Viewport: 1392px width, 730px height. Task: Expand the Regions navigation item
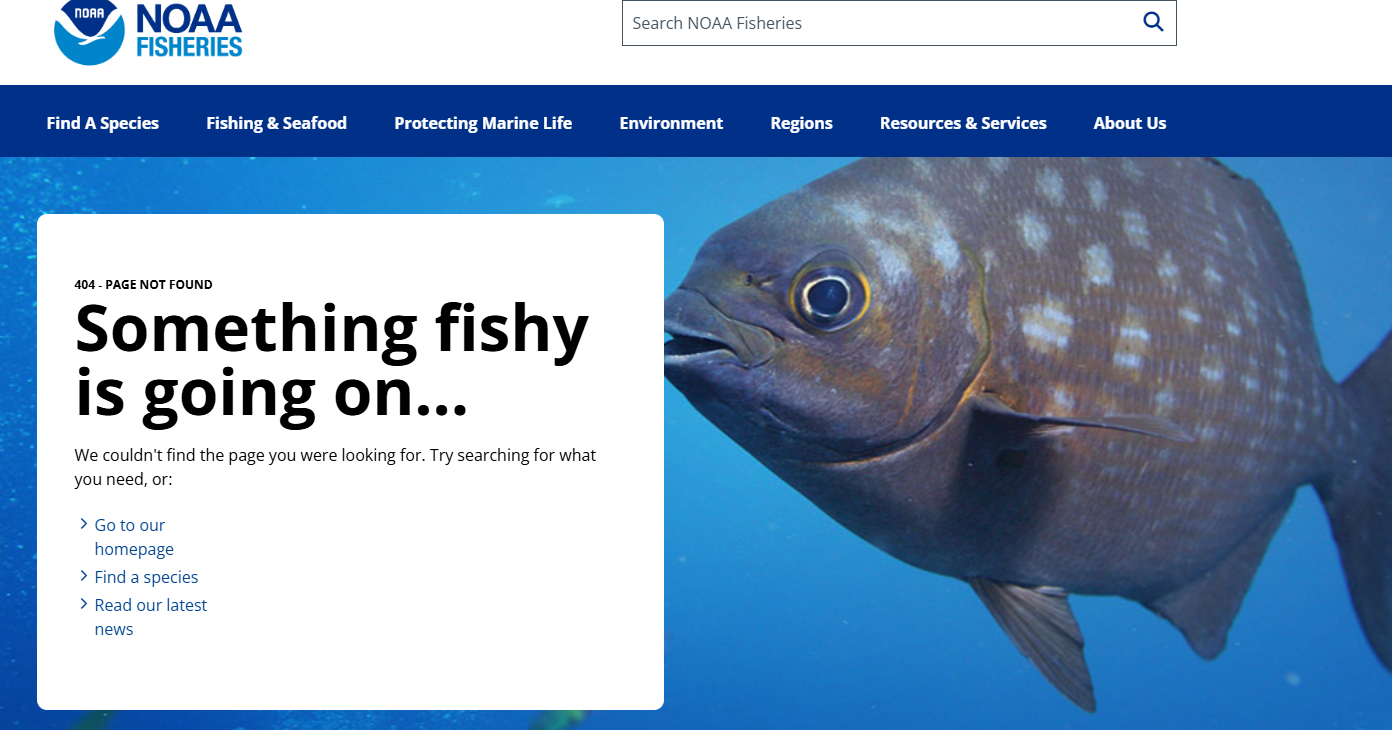coord(801,123)
